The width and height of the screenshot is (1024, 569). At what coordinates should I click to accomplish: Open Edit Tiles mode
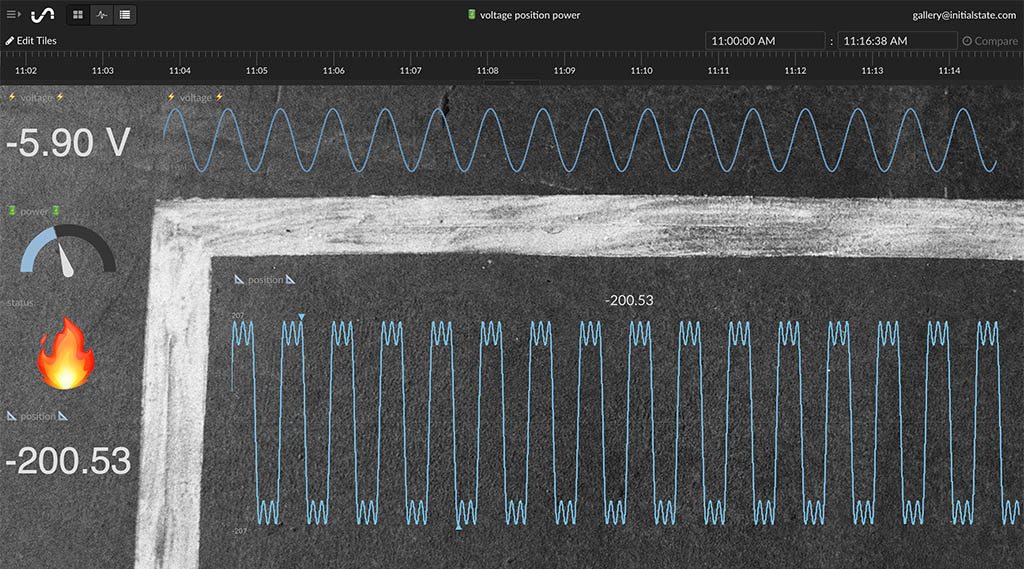pos(36,41)
